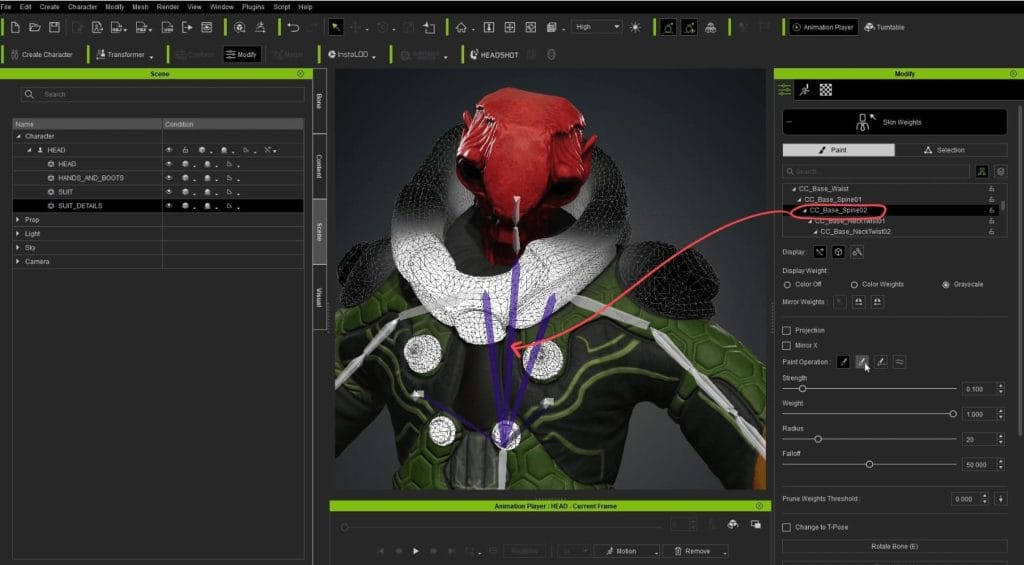Click the Rotate Bone (E) button
The image size is (1024, 565).
click(x=894, y=546)
